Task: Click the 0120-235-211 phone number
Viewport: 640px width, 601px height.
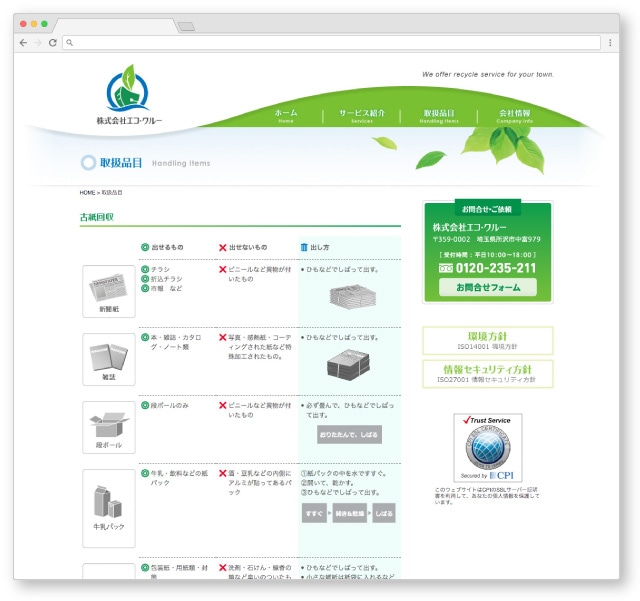Action: [x=496, y=268]
